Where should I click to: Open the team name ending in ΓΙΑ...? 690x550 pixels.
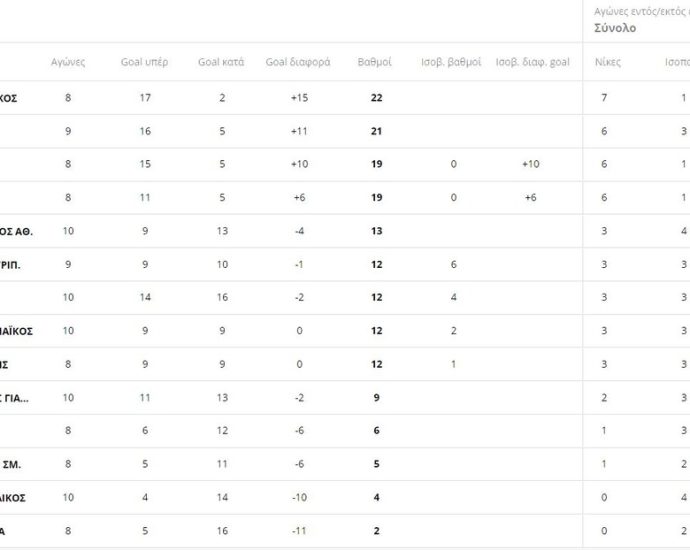(x=14, y=398)
